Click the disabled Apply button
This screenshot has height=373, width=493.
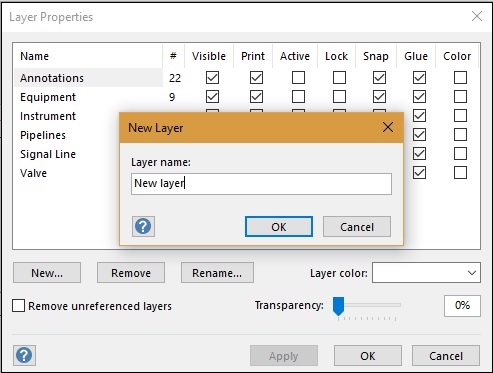point(284,356)
